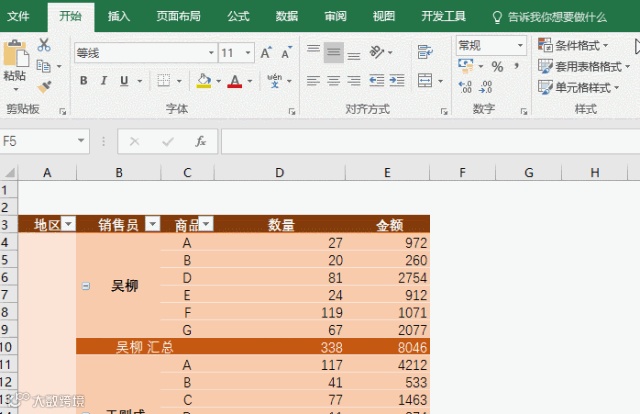640x414 pixels.
Task: Click the text orientation icon
Action: click(x=376, y=52)
